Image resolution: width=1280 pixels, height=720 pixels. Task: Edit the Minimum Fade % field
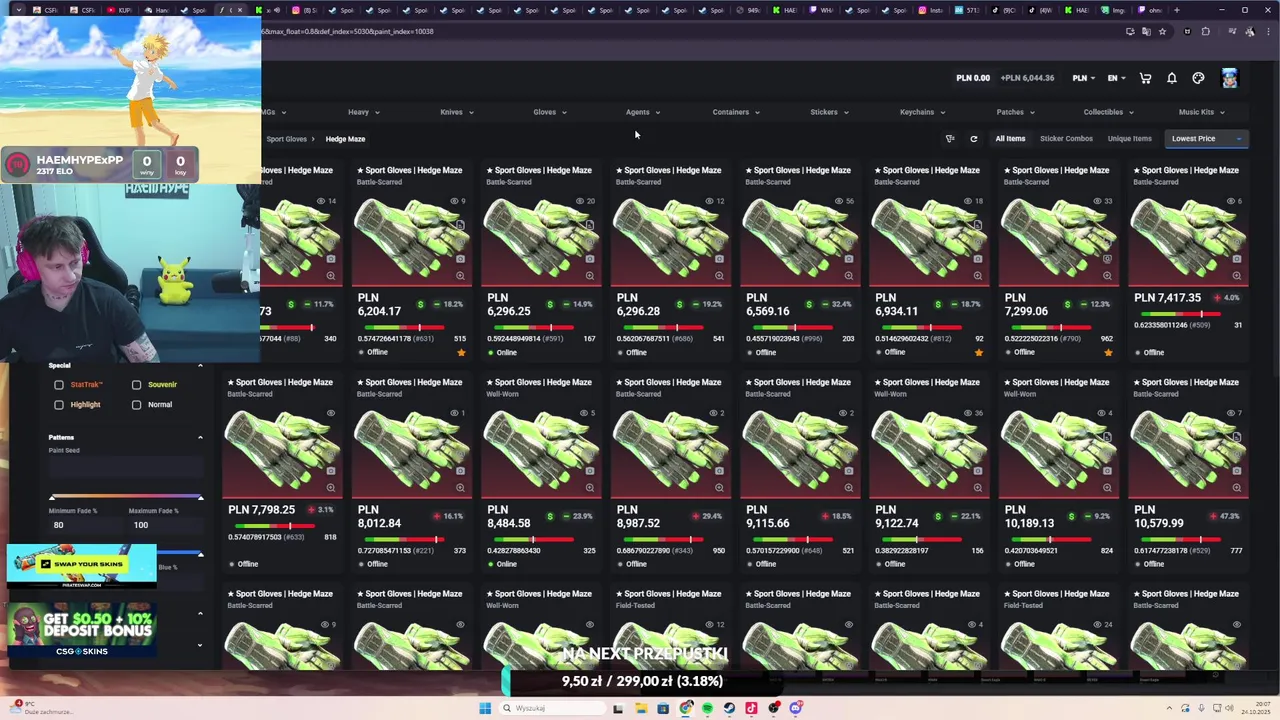[86, 525]
